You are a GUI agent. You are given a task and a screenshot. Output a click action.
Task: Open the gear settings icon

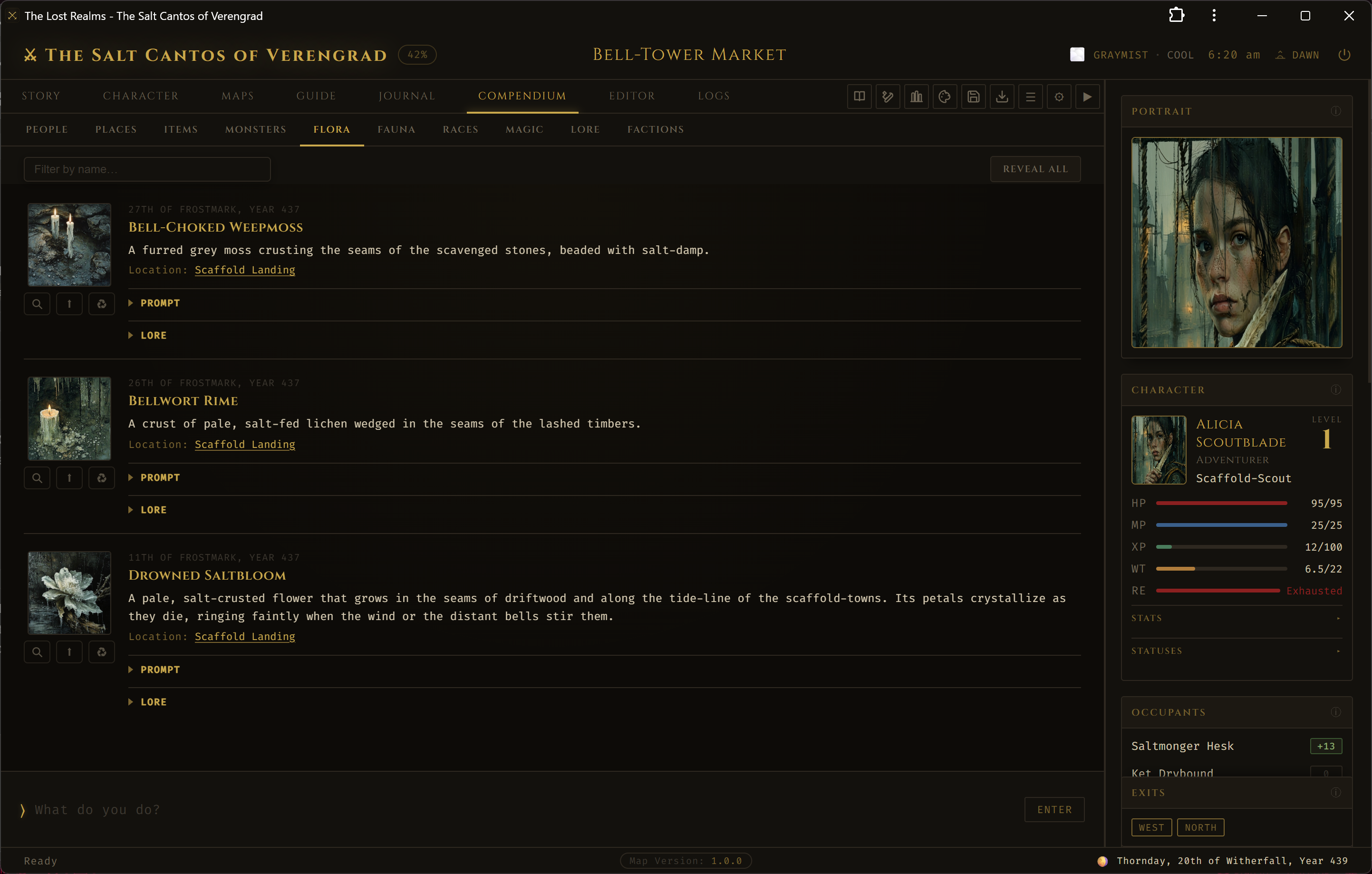(x=1059, y=96)
